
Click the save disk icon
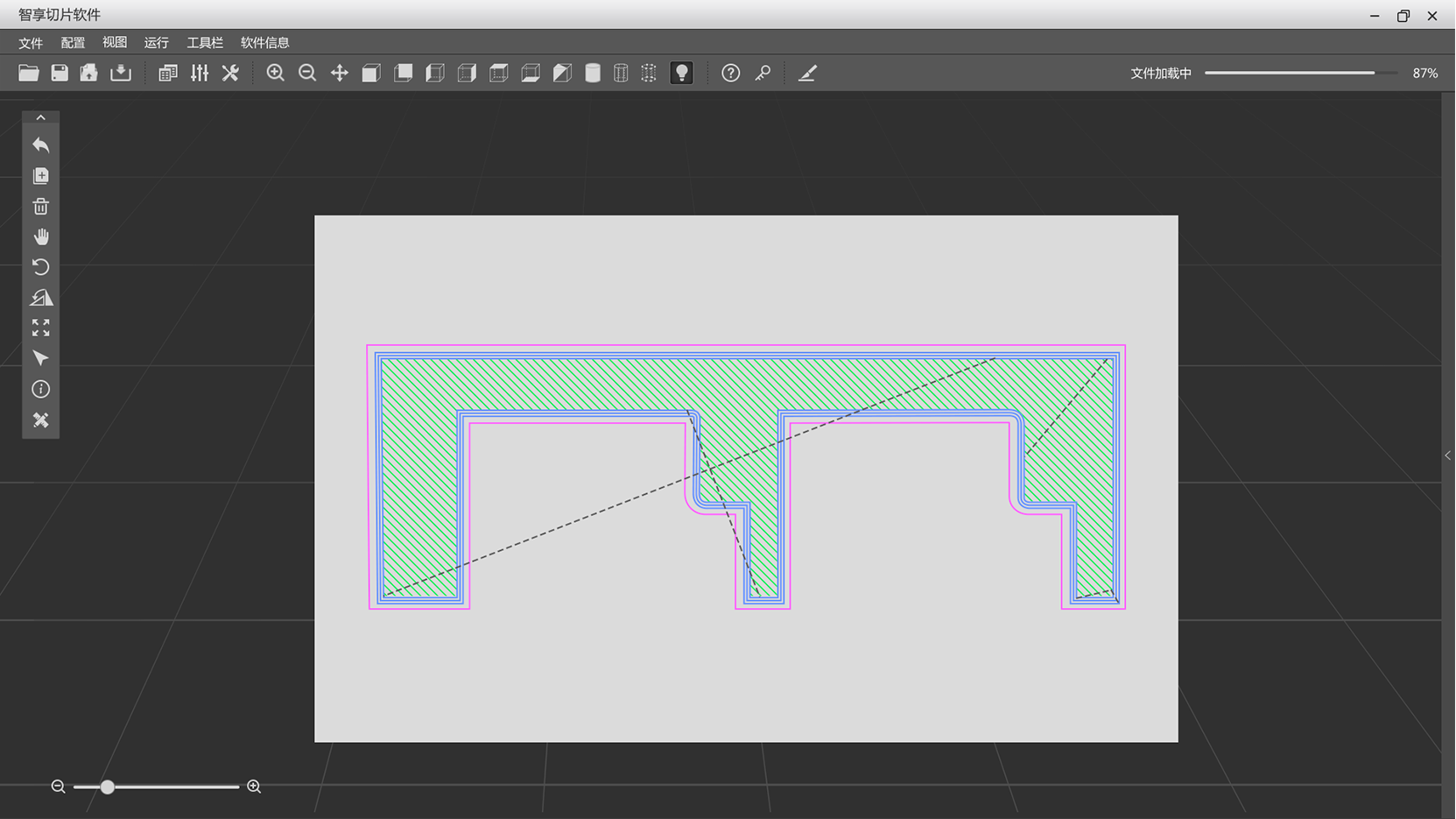[60, 74]
